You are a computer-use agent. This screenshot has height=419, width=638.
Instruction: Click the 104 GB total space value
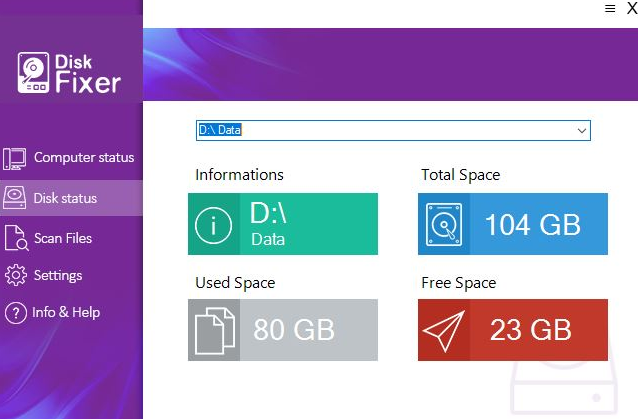coord(533,225)
